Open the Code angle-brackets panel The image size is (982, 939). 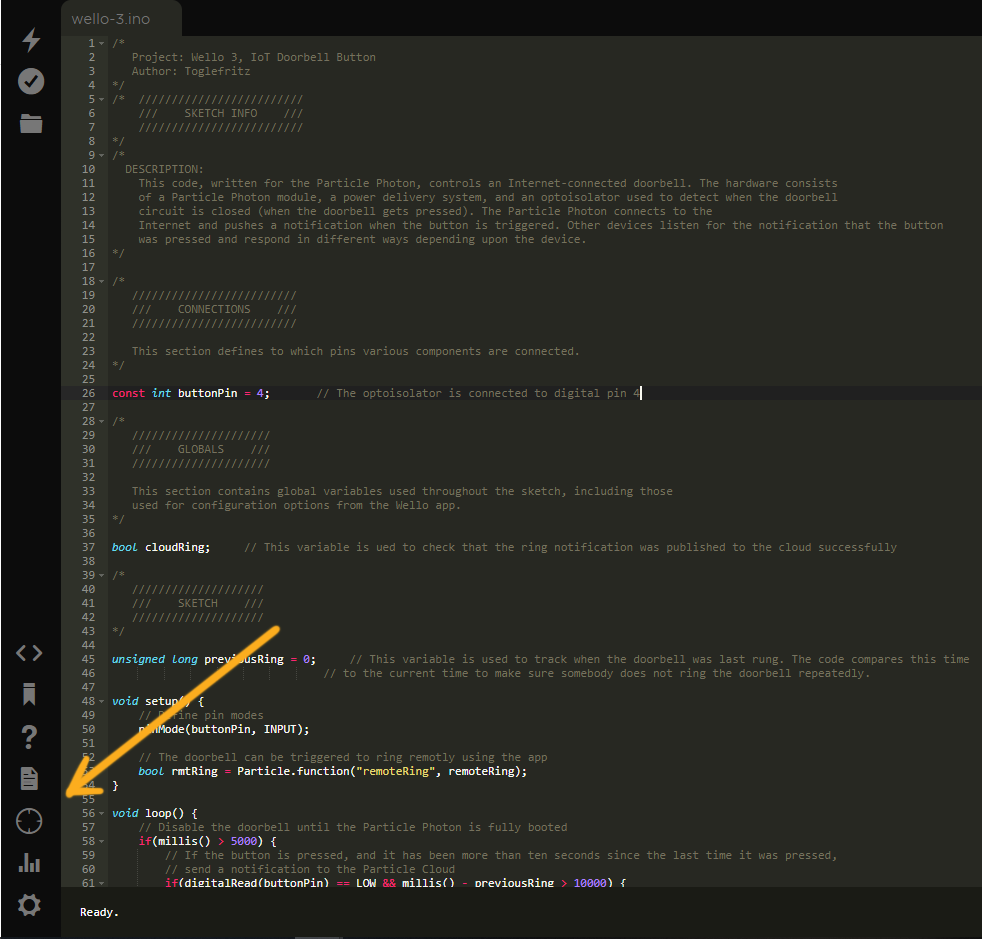29,653
